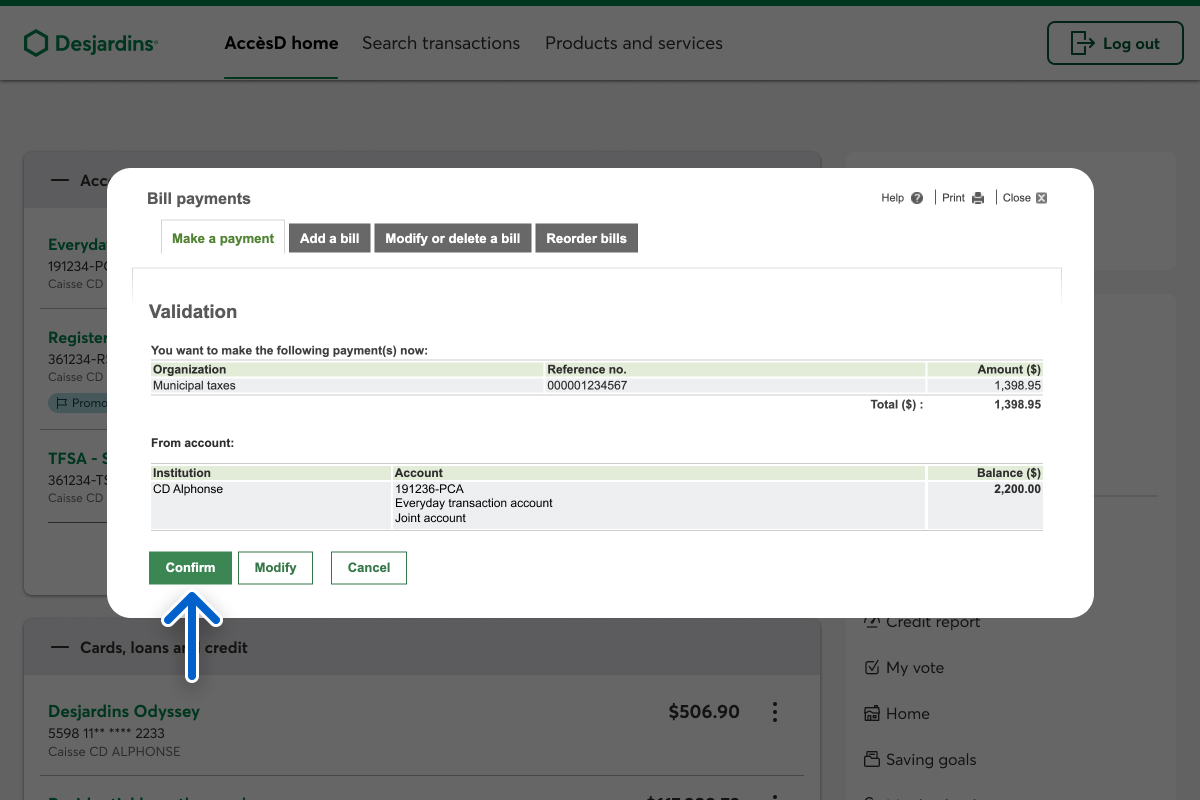Click the Saving goals icon

click(871, 760)
